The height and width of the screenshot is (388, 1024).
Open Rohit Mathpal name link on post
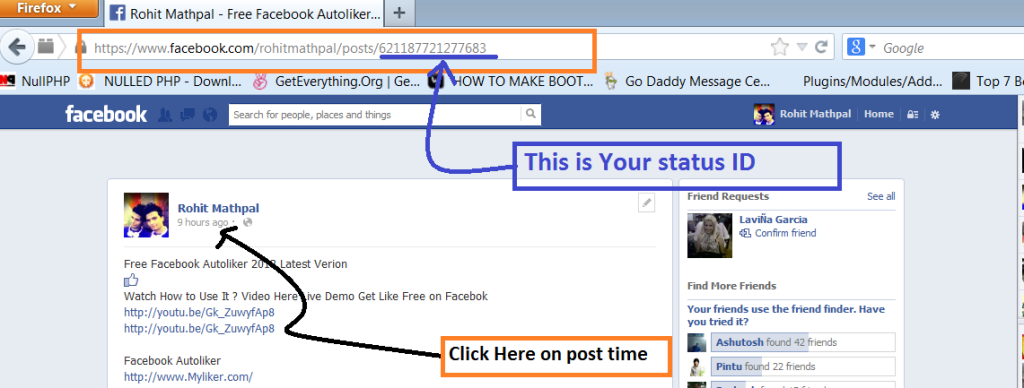pyautogui.click(x=218, y=208)
